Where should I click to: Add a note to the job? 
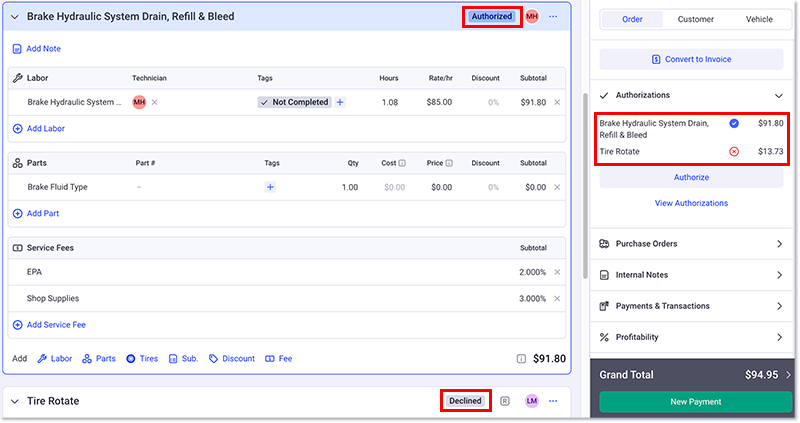click(37, 49)
